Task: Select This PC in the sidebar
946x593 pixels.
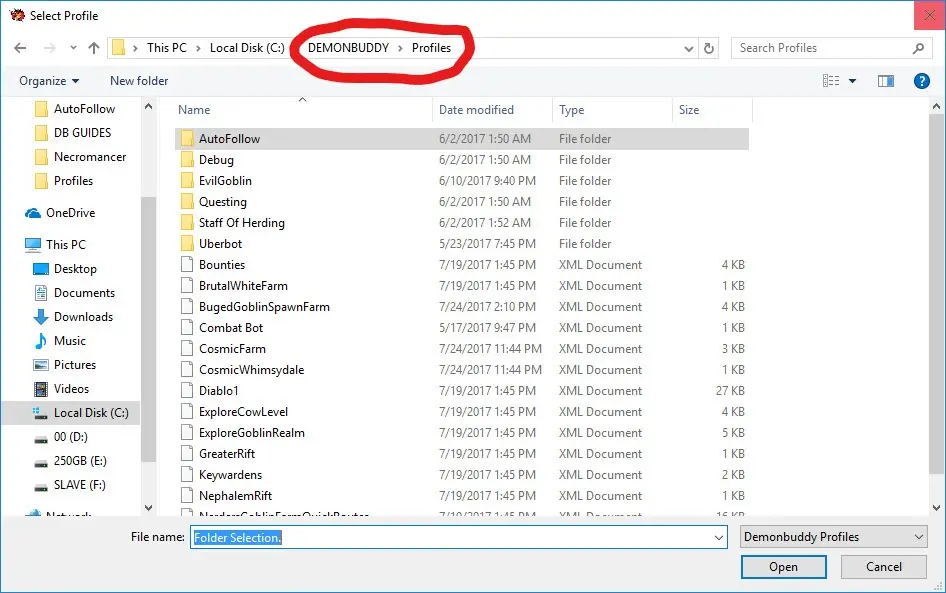Action: tap(56, 244)
